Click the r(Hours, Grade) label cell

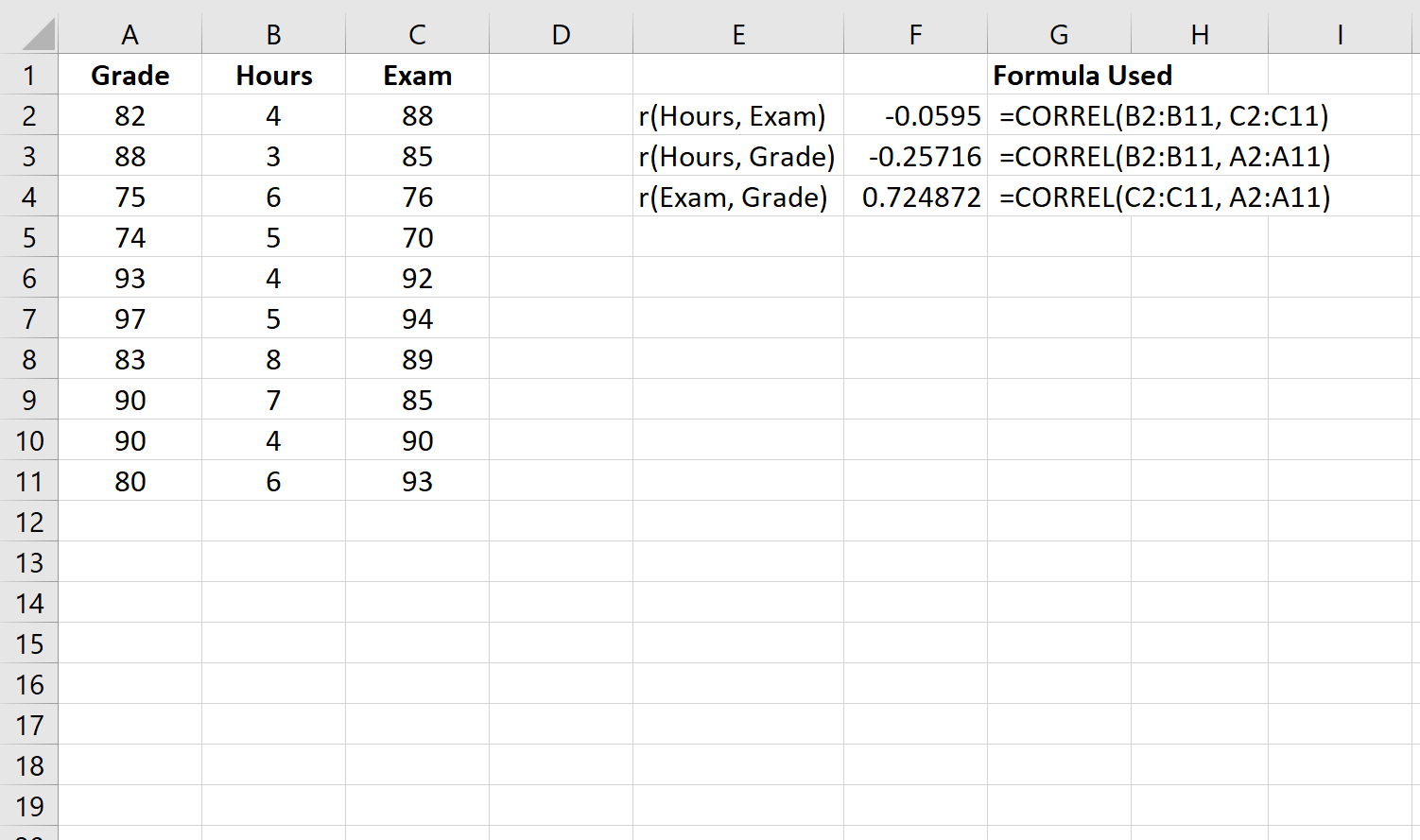[x=738, y=156]
